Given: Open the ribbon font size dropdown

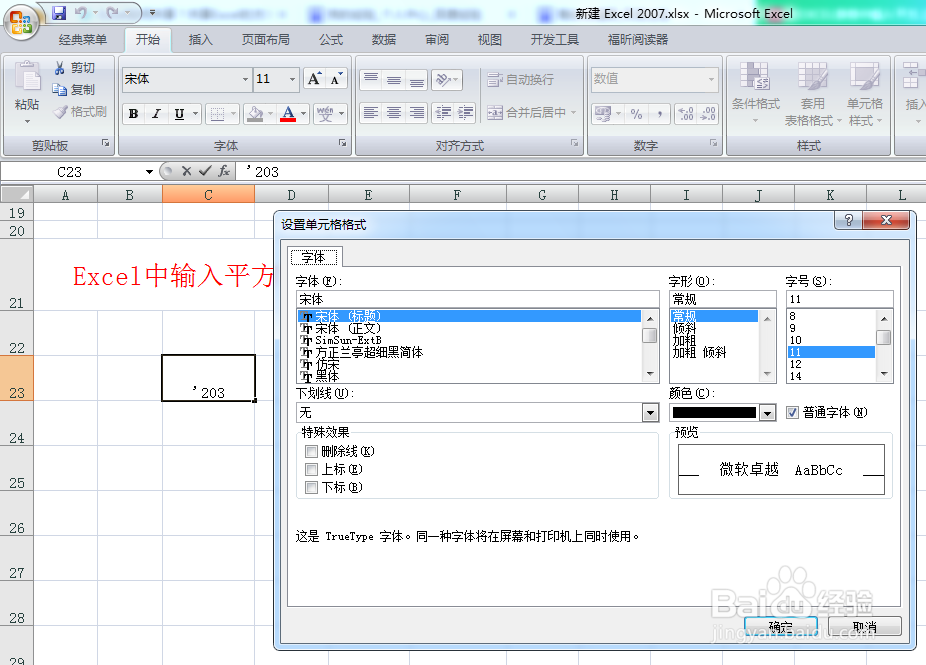Looking at the screenshot, I should point(292,79).
